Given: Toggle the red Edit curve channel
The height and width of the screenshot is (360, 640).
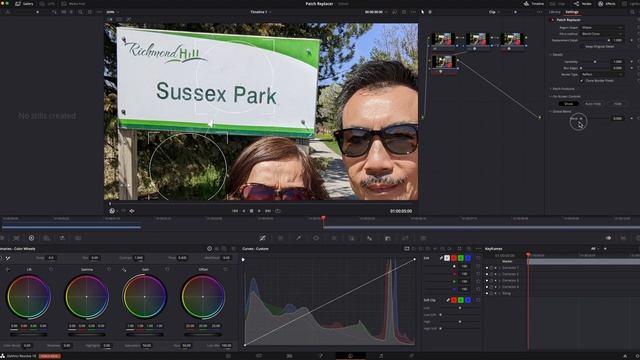Looking at the screenshot, I should (454, 258).
